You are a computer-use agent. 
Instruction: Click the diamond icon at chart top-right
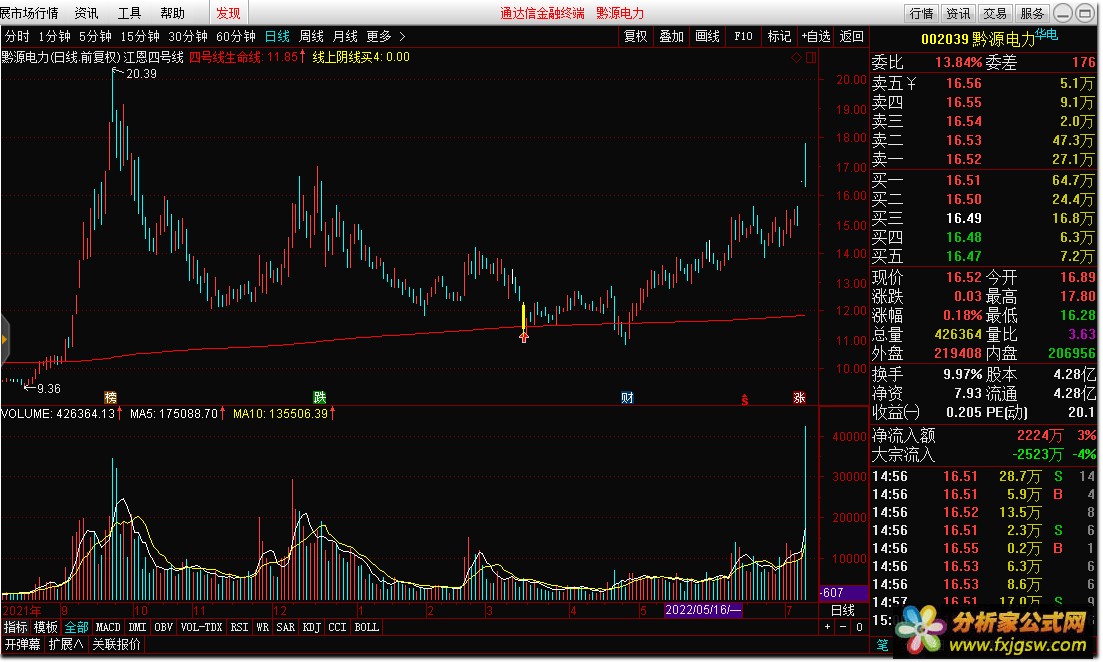click(x=796, y=58)
